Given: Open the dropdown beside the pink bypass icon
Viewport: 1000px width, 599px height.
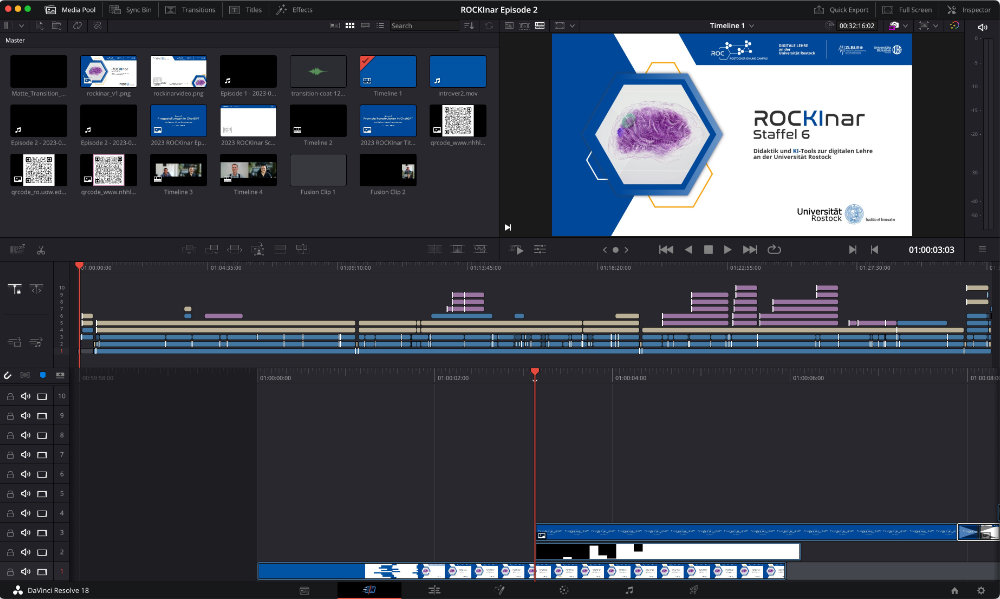Looking at the screenshot, I should [905, 26].
